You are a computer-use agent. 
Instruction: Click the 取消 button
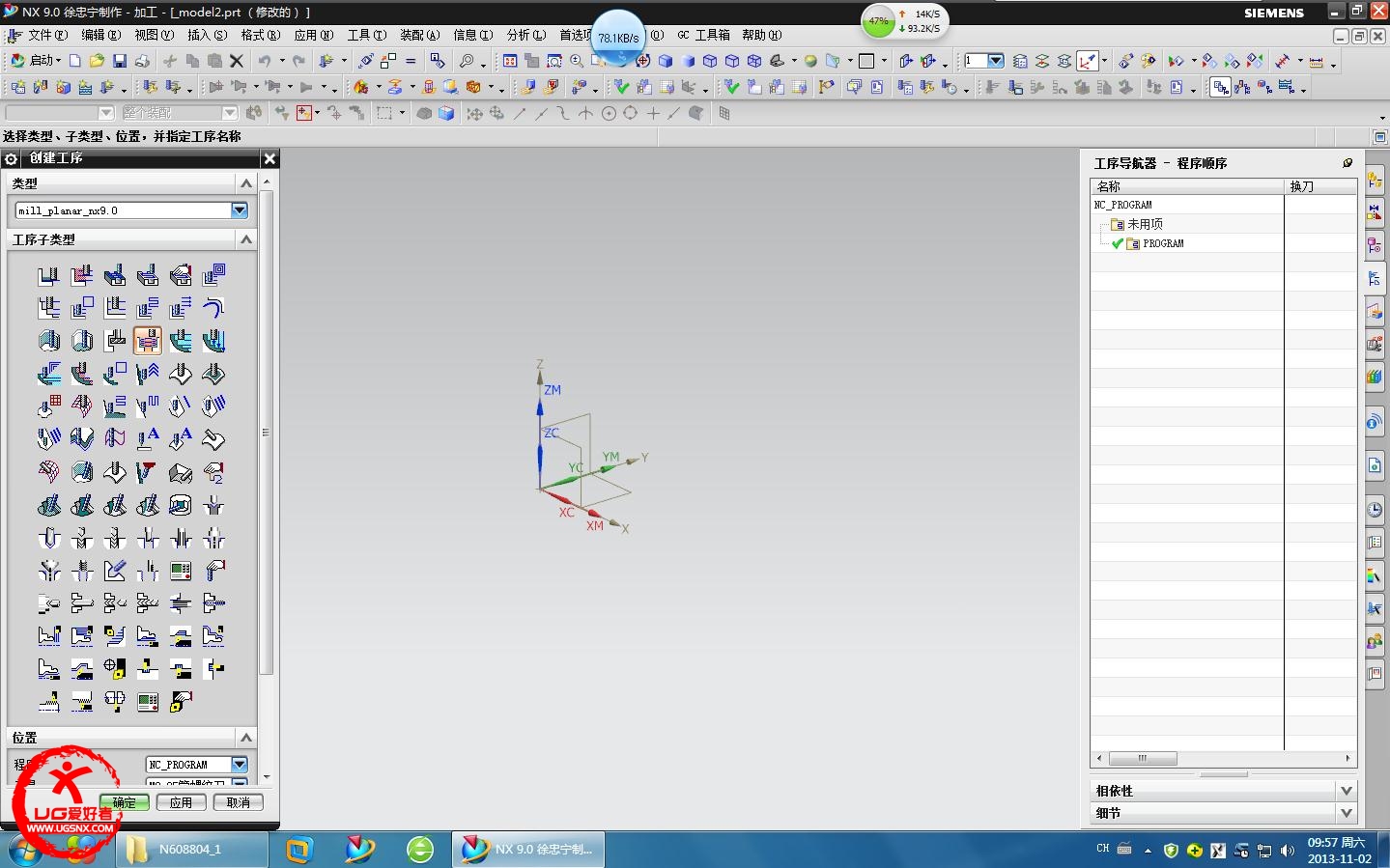pos(238,802)
